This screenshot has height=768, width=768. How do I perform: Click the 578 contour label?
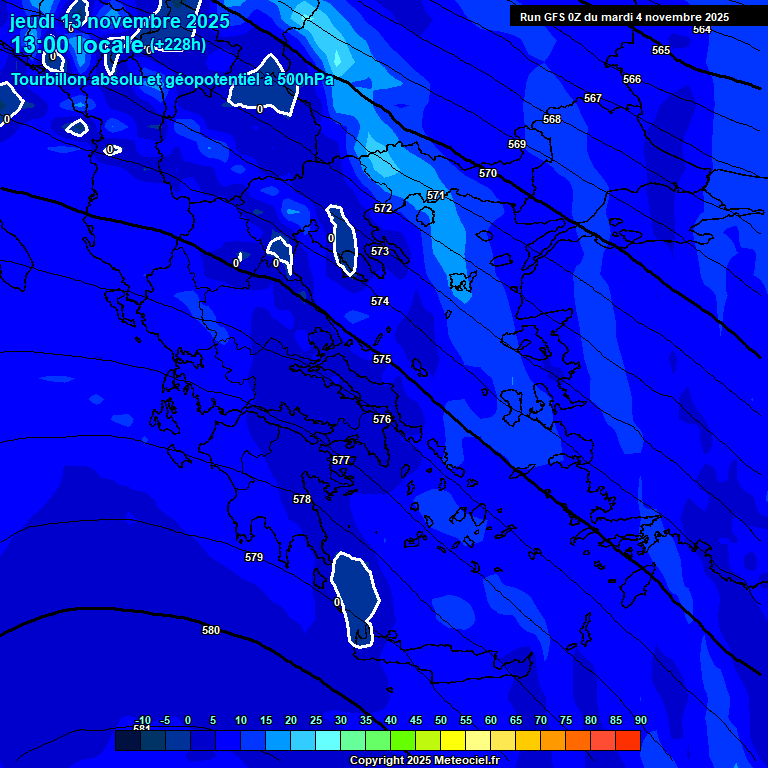coord(302,499)
